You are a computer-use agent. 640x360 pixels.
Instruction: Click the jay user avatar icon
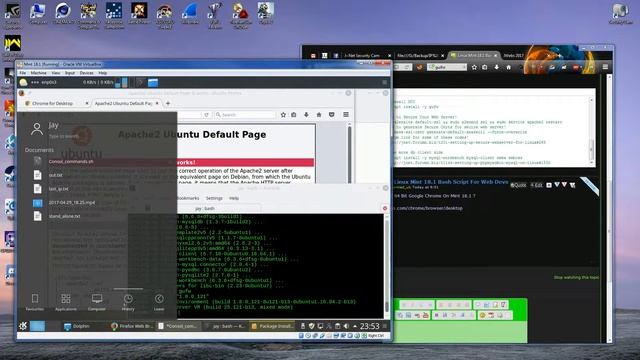[37, 129]
